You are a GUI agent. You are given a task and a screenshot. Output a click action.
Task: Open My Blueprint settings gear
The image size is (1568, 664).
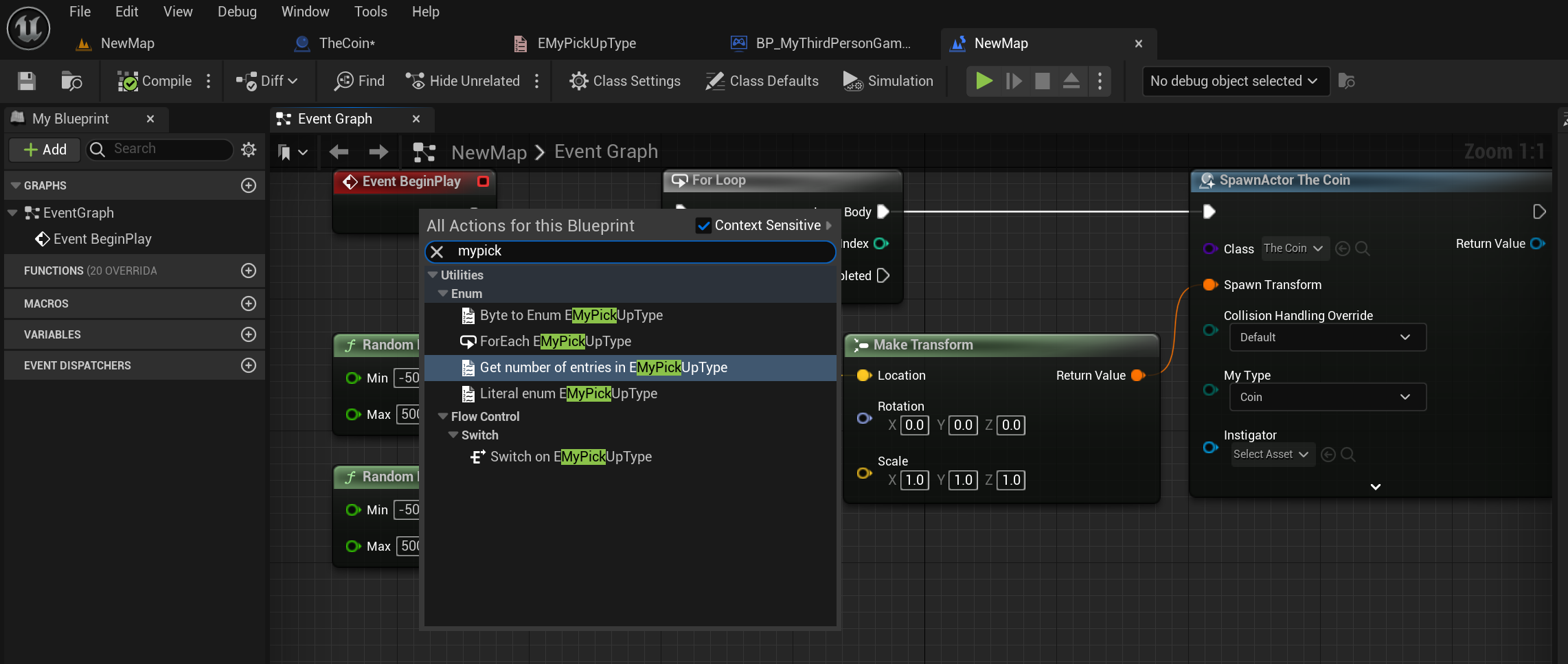click(249, 149)
